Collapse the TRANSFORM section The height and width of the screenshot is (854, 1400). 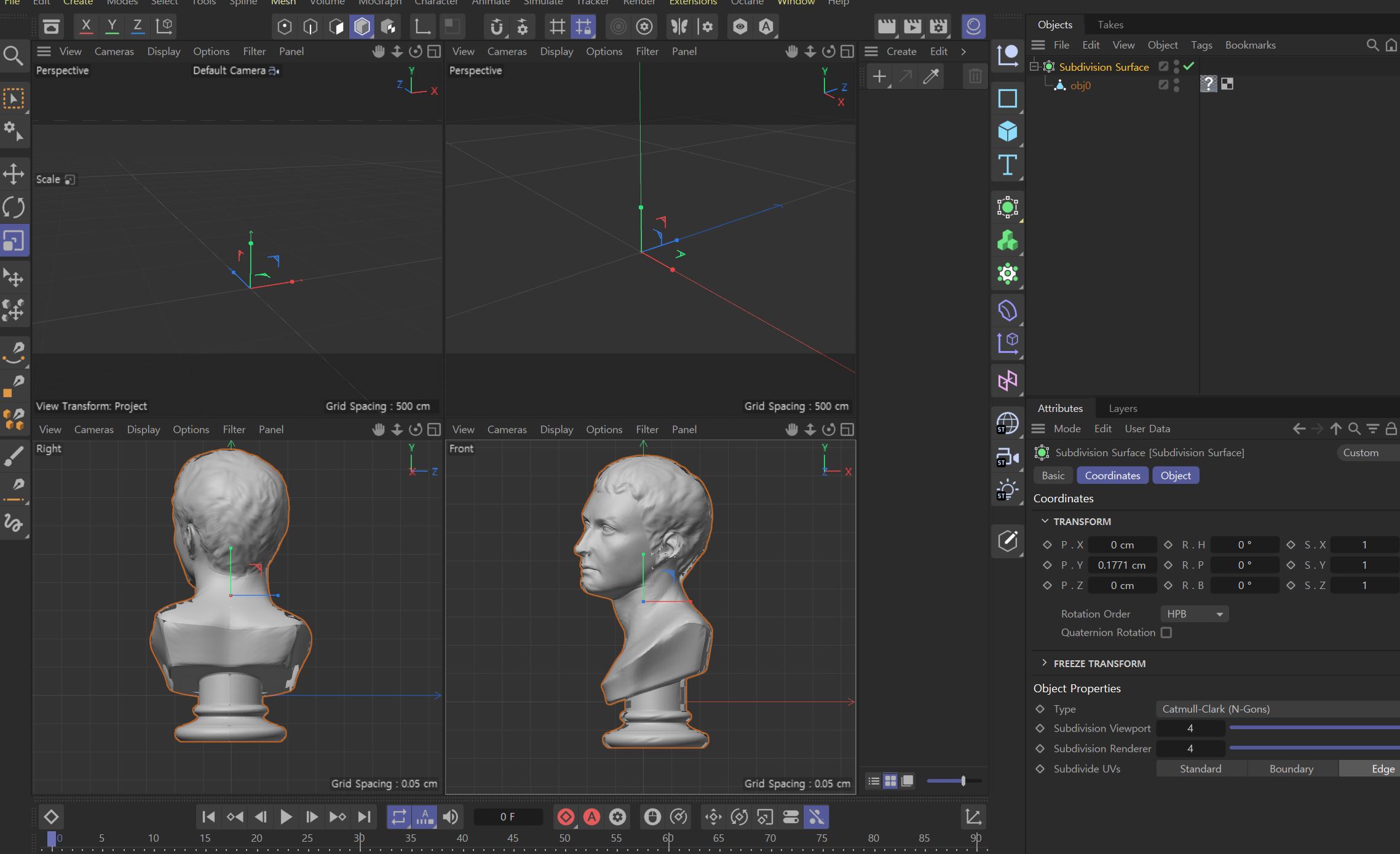coord(1045,521)
